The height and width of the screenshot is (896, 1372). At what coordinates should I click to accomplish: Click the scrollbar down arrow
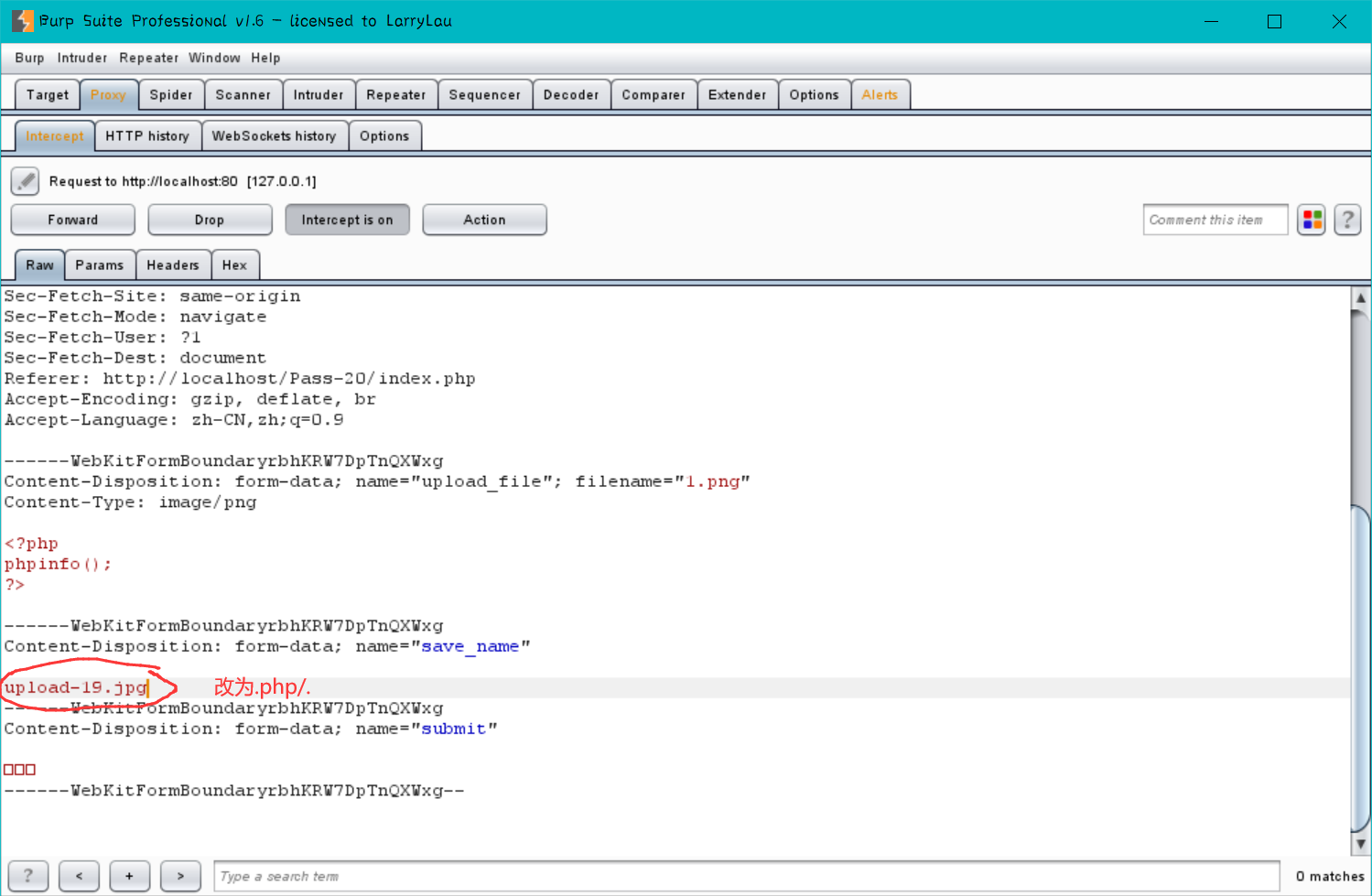(1361, 844)
